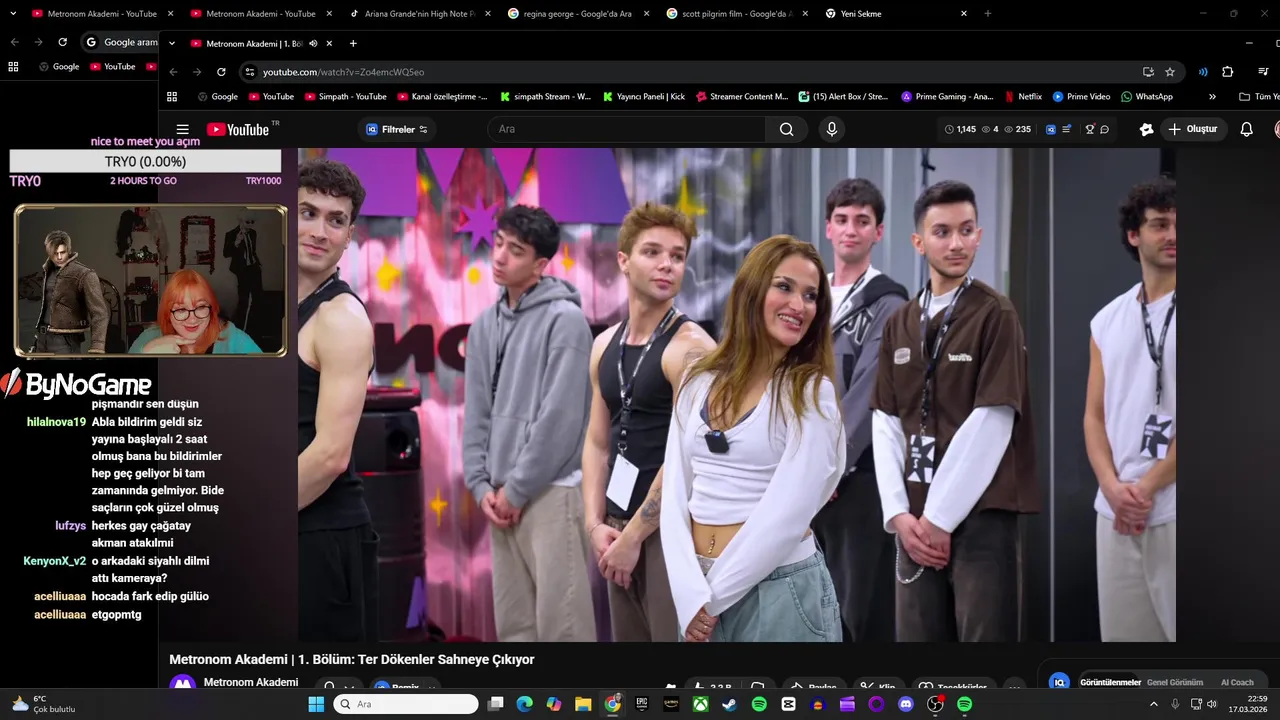This screenshot has width=1280, height=720.
Task: Mute the Metronom Akademi tab audio
Action: tap(313, 43)
